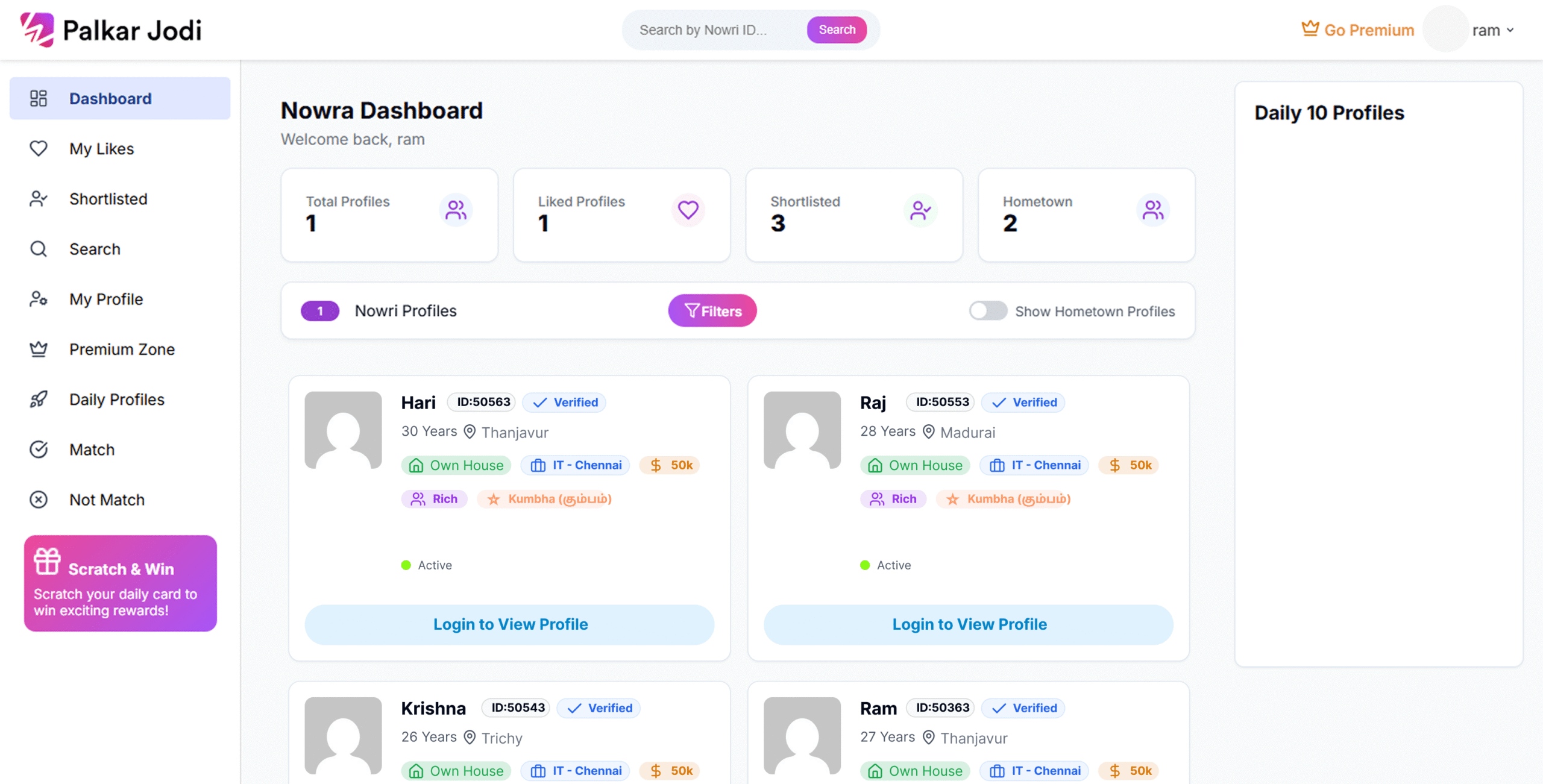This screenshot has width=1543, height=784.
Task: Select the Match checkmark icon
Action: (39, 449)
